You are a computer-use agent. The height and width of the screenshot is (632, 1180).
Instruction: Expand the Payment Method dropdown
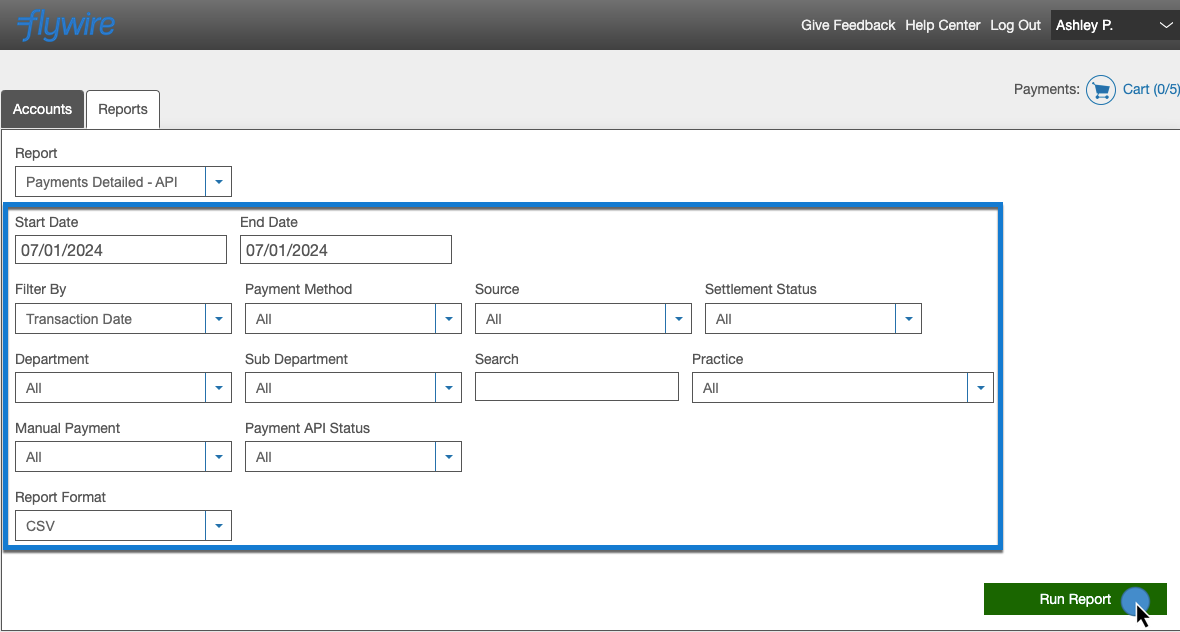[353, 319]
